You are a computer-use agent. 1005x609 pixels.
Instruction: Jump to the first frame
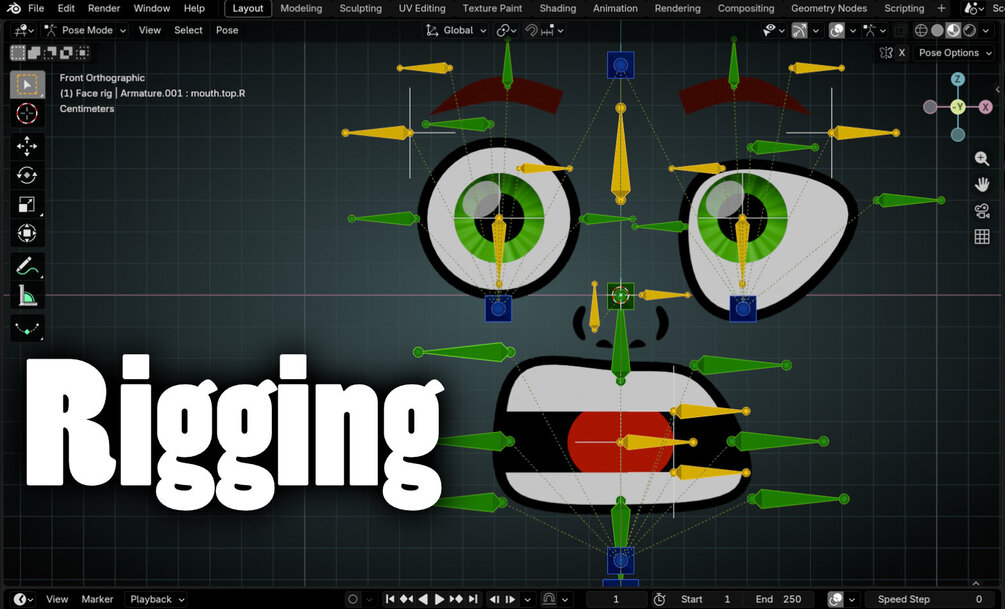pos(390,599)
